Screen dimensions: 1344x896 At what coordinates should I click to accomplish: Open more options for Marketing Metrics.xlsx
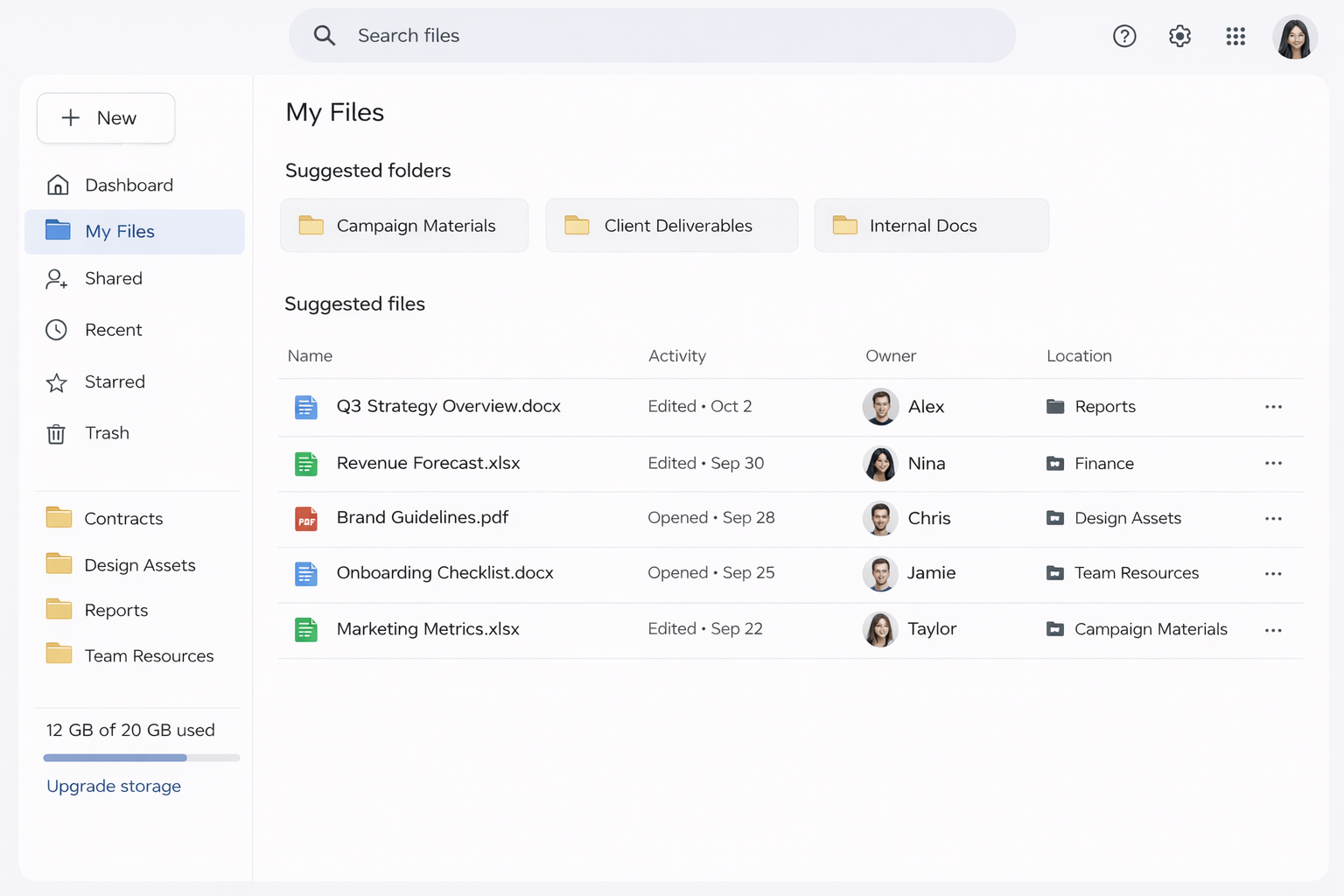[1273, 630]
